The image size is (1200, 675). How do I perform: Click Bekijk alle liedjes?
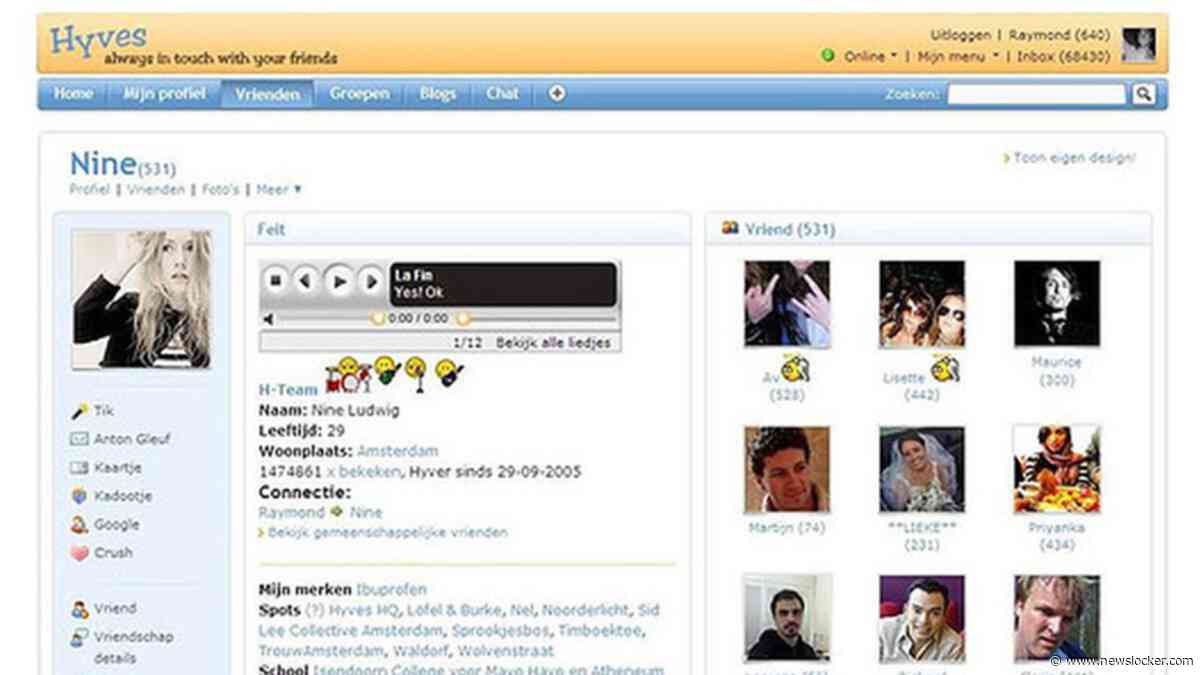click(x=553, y=342)
